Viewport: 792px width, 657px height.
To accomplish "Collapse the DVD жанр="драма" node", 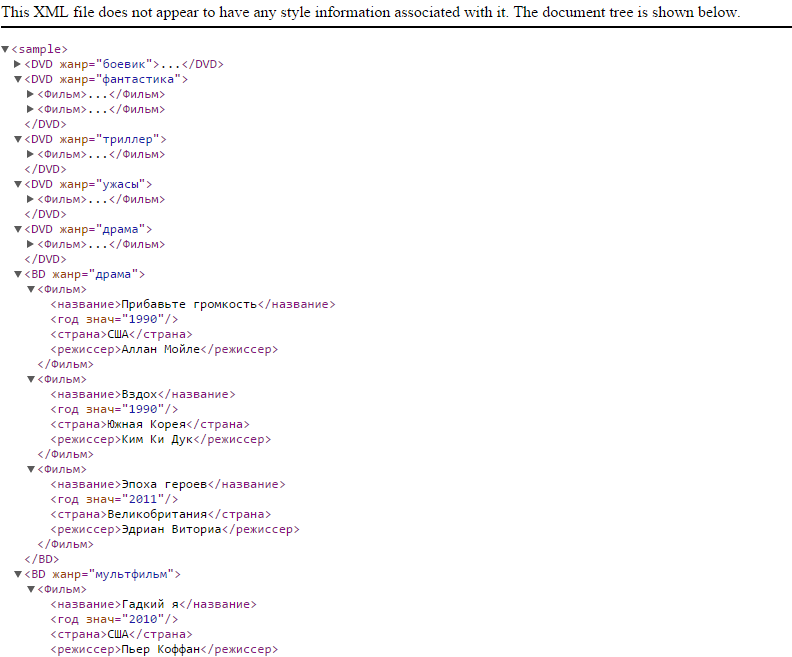I will (18, 229).
